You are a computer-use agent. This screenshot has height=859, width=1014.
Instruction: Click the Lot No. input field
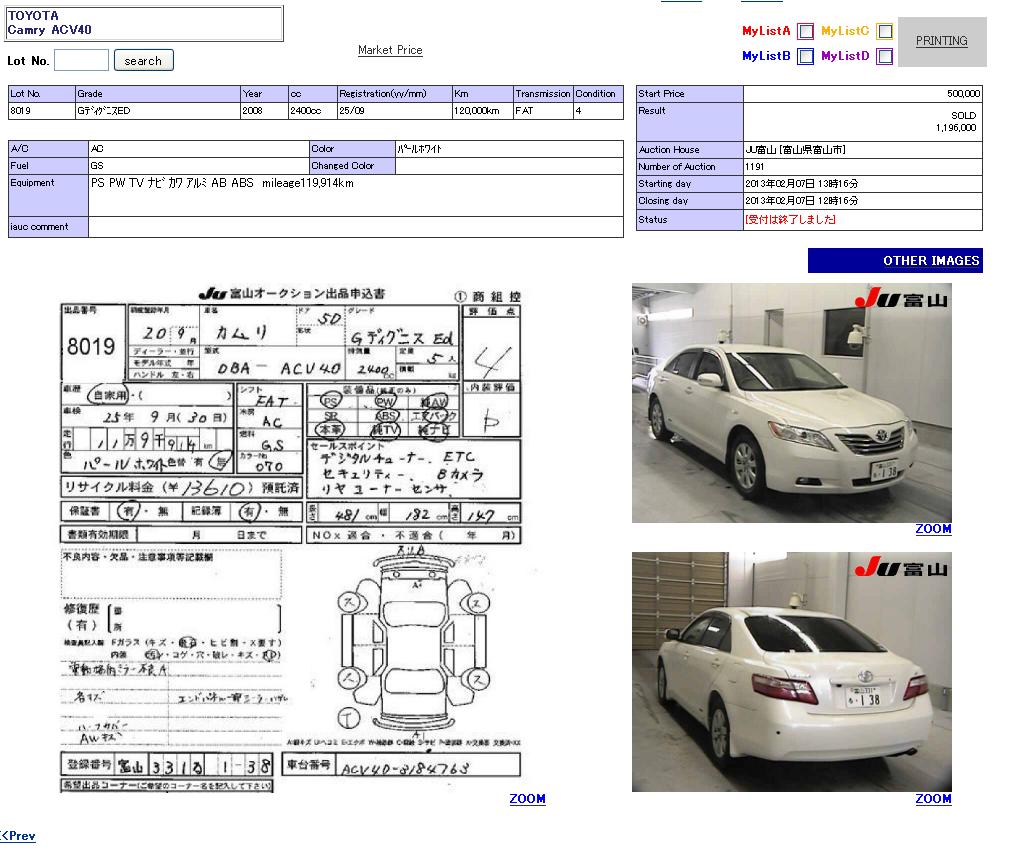click(x=81, y=60)
